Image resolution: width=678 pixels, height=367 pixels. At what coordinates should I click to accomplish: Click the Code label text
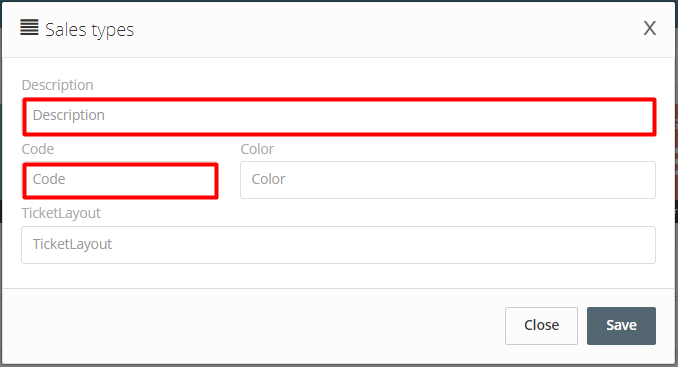pyautogui.click(x=38, y=149)
